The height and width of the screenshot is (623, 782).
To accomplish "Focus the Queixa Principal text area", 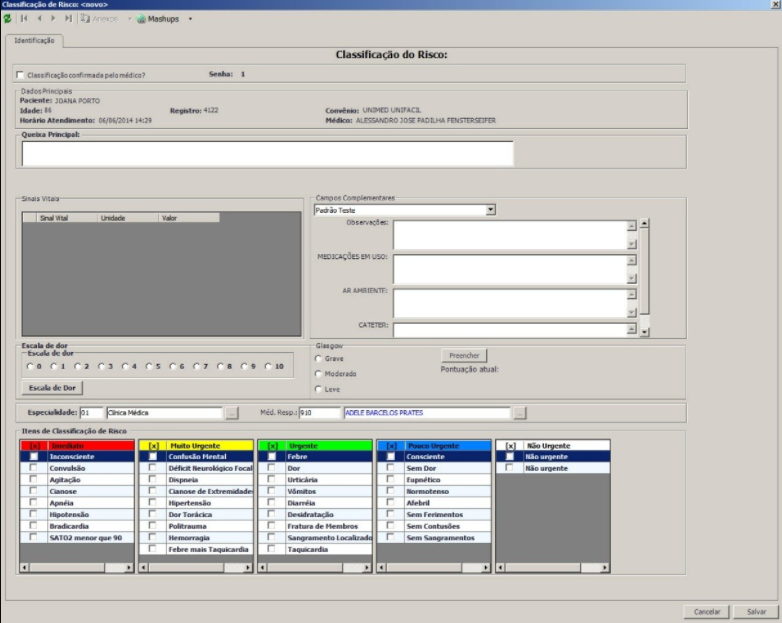I will point(267,154).
